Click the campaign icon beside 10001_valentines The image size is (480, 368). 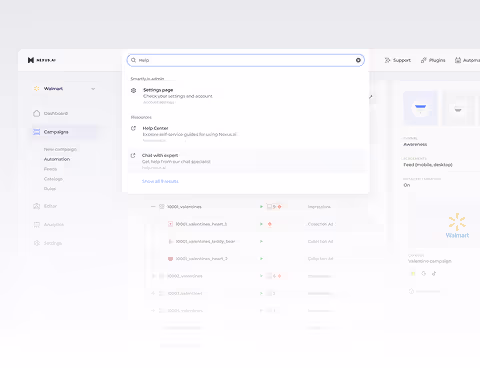pos(162,207)
